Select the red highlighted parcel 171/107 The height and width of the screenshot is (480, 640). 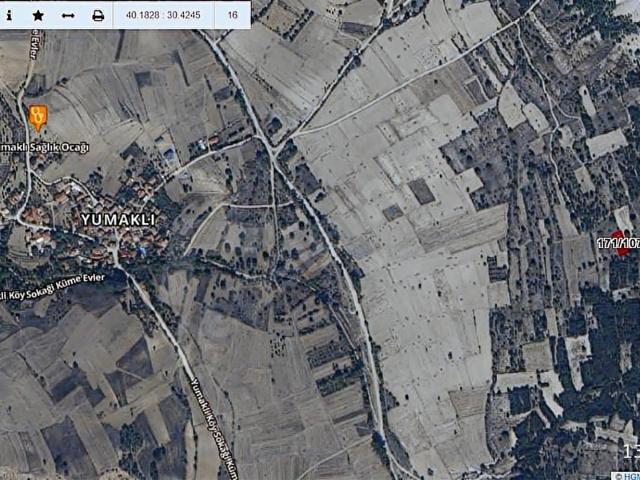622,244
